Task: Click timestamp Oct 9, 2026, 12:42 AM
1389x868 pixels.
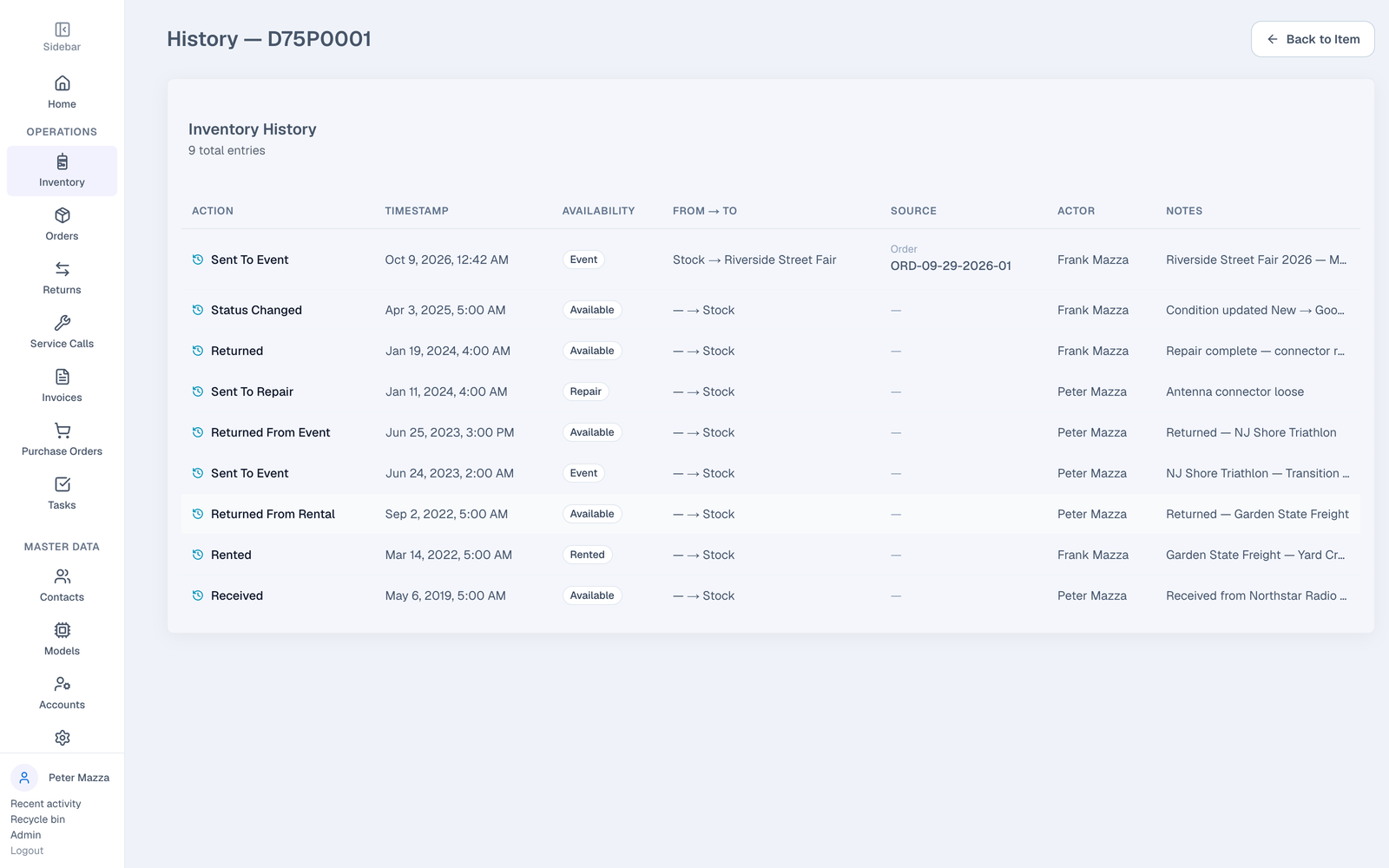Action: click(447, 260)
